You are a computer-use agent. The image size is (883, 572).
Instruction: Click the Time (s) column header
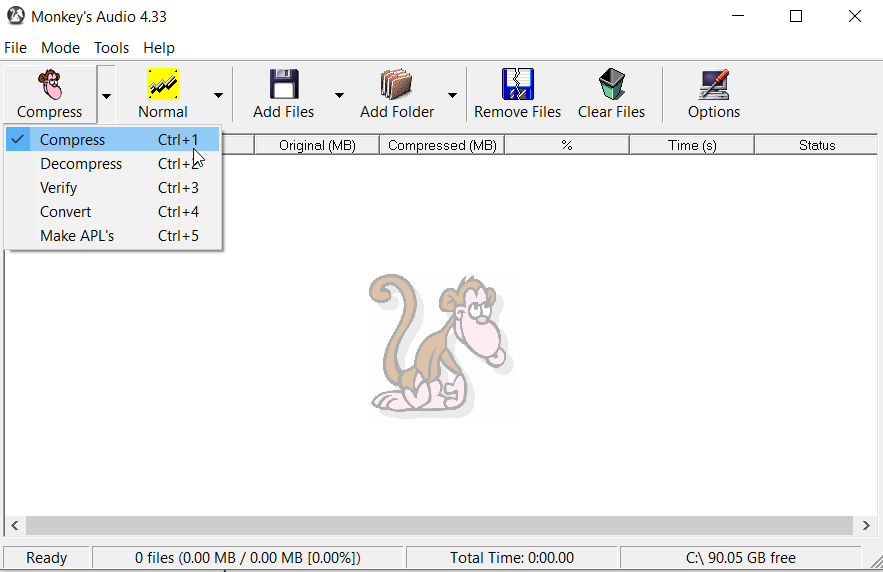tap(692, 145)
